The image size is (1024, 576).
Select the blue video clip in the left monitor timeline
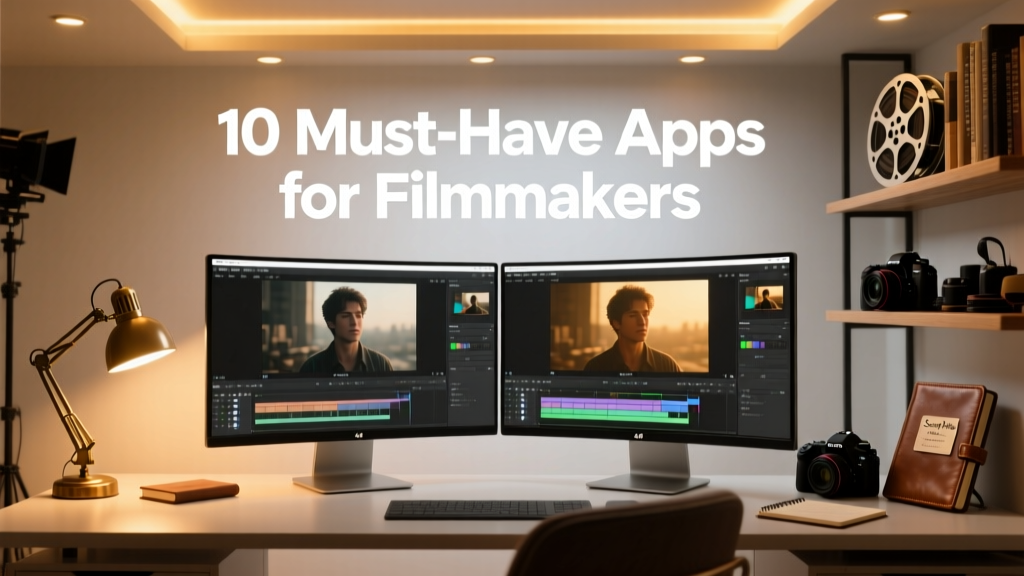click(364, 407)
